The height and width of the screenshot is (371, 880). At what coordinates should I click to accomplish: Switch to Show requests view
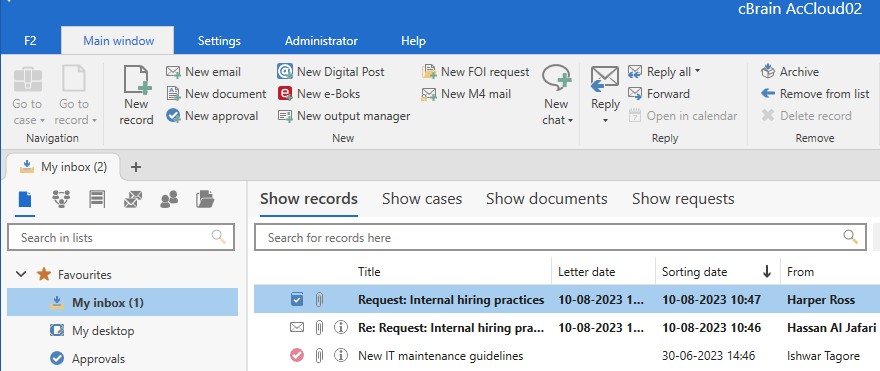pyautogui.click(x=683, y=199)
